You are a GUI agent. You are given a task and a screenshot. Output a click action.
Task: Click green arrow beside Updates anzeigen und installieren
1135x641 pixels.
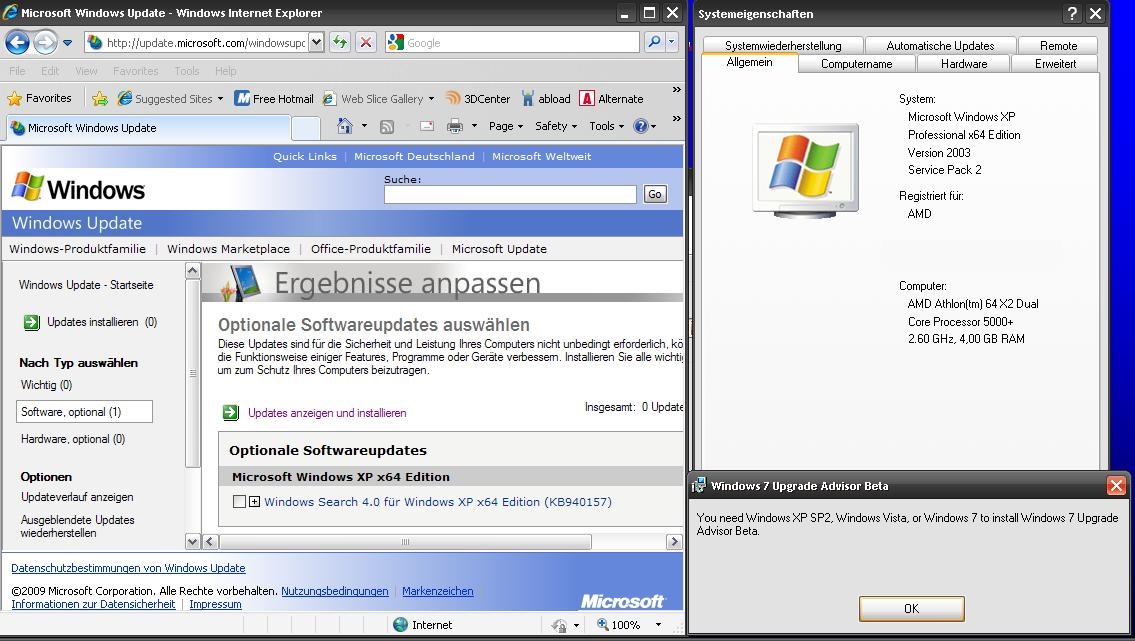pyautogui.click(x=230, y=412)
